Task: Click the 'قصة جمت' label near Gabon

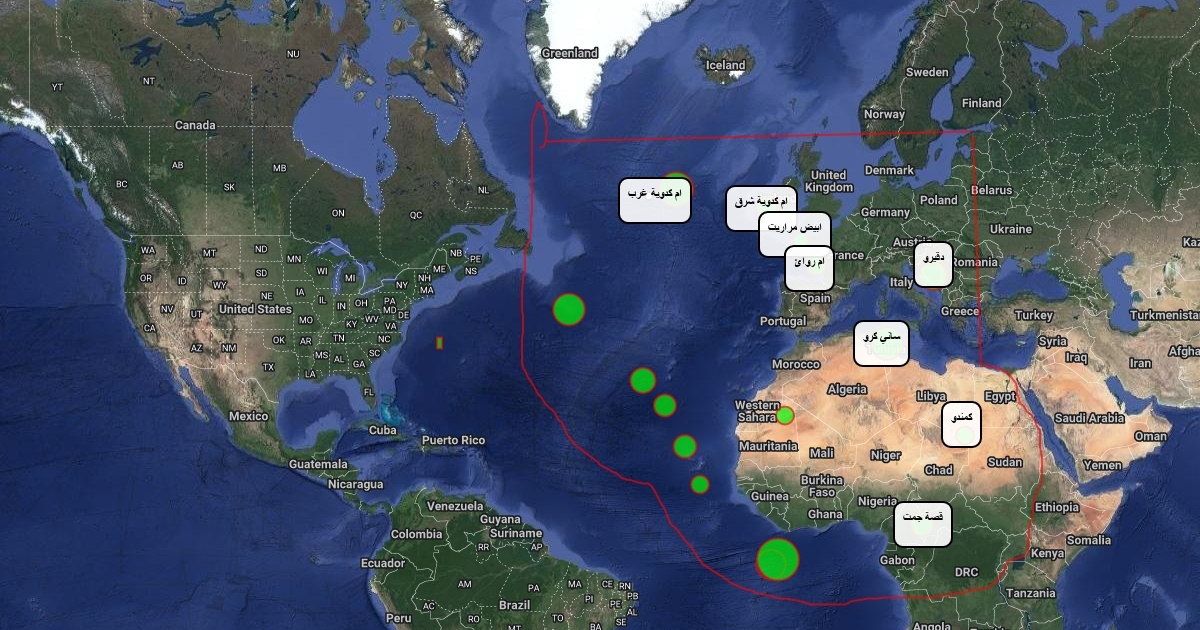Action: [x=922, y=524]
